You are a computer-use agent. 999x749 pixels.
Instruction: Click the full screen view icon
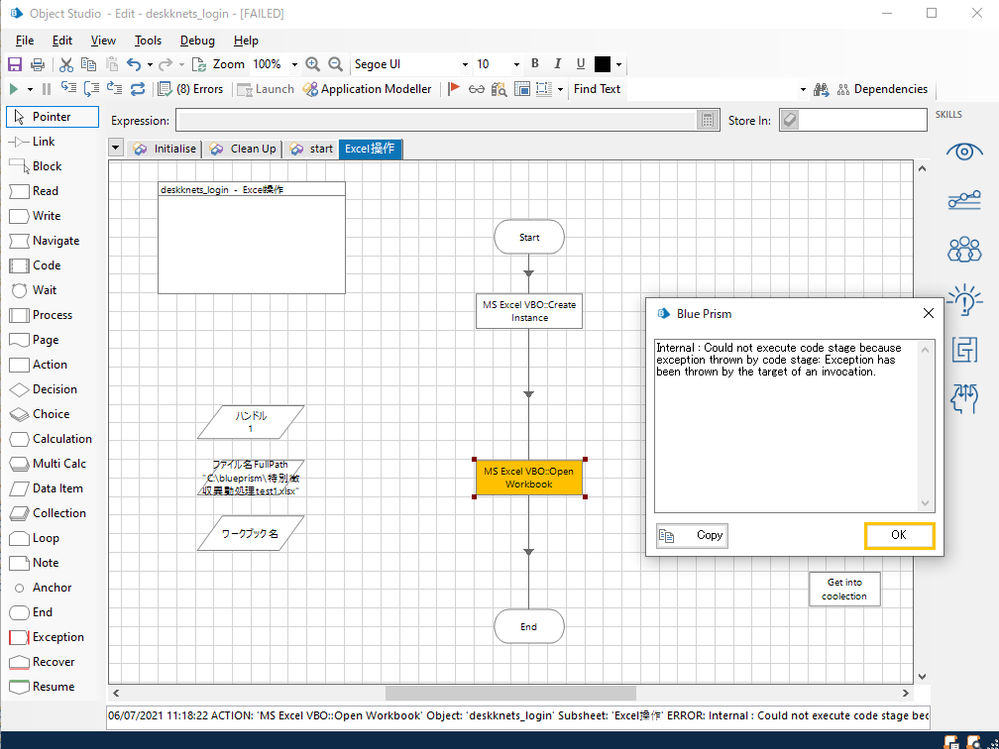pyautogui.click(x=522, y=89)
